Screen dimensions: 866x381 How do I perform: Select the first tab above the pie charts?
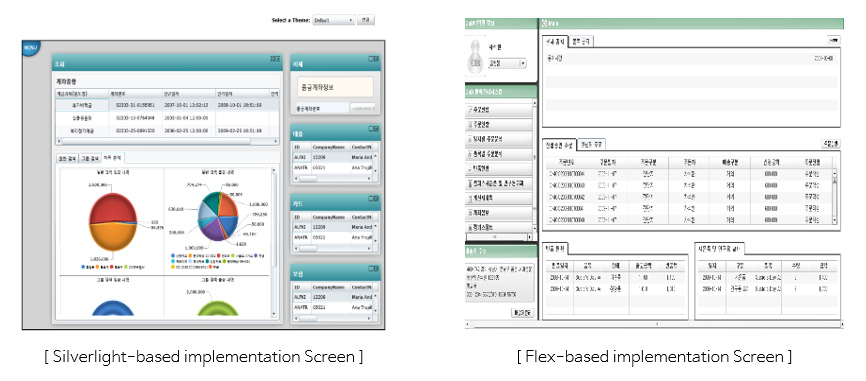coord(68,158)
